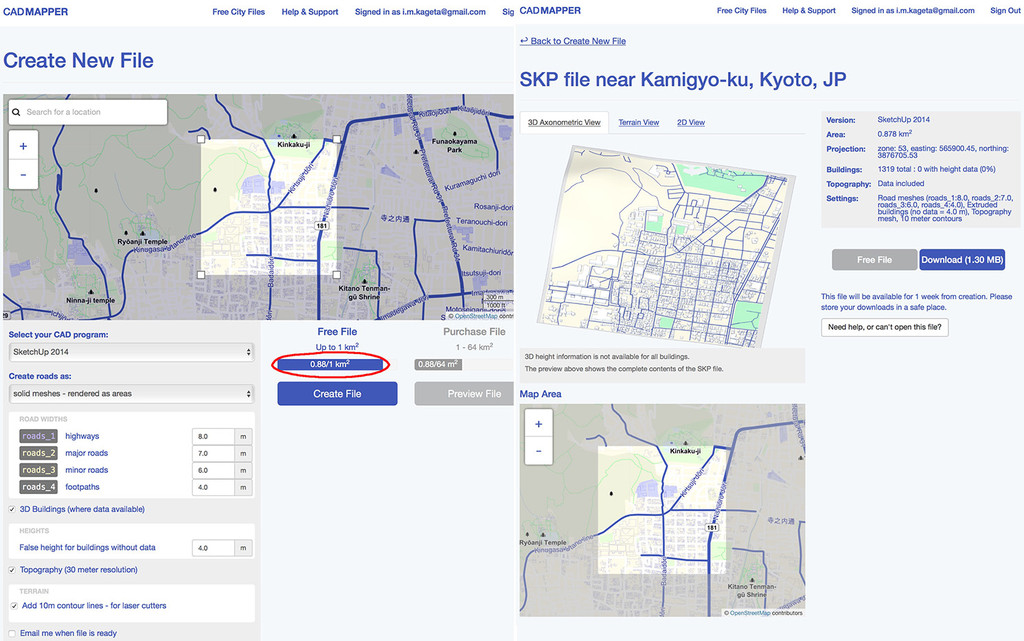Click bottom-left selection handle on map
The width and height of the screenshot is (1024, 641).
pyautogui.click(x=201, y=275)
